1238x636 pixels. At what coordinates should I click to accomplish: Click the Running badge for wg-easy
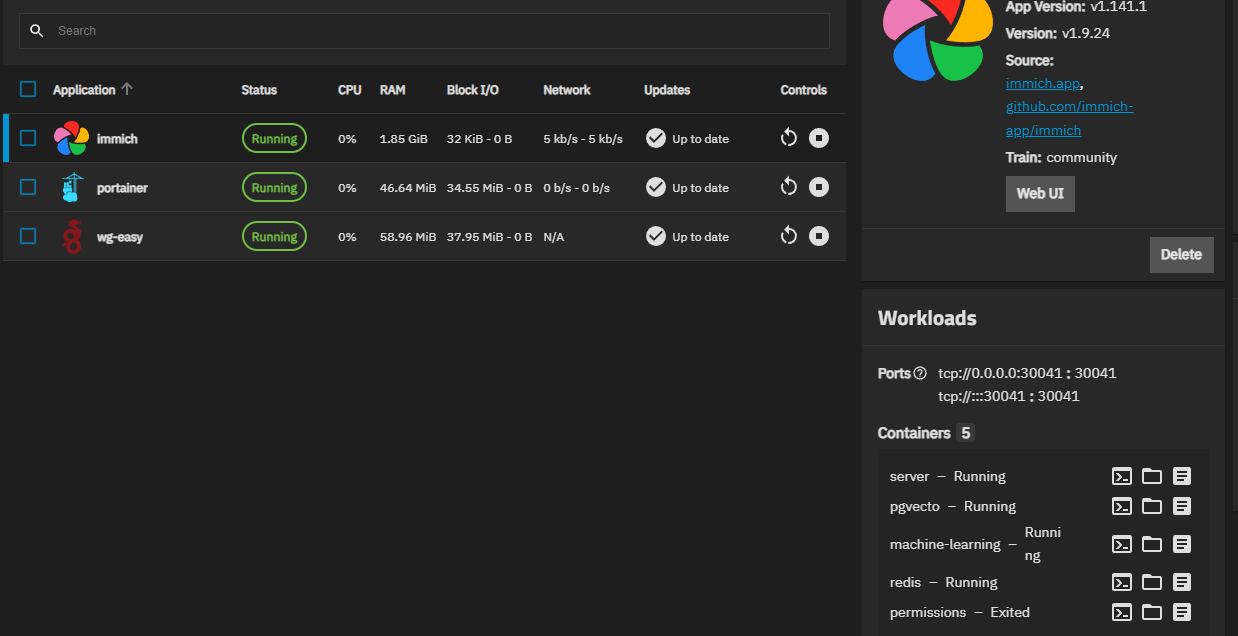pos(274,236)
